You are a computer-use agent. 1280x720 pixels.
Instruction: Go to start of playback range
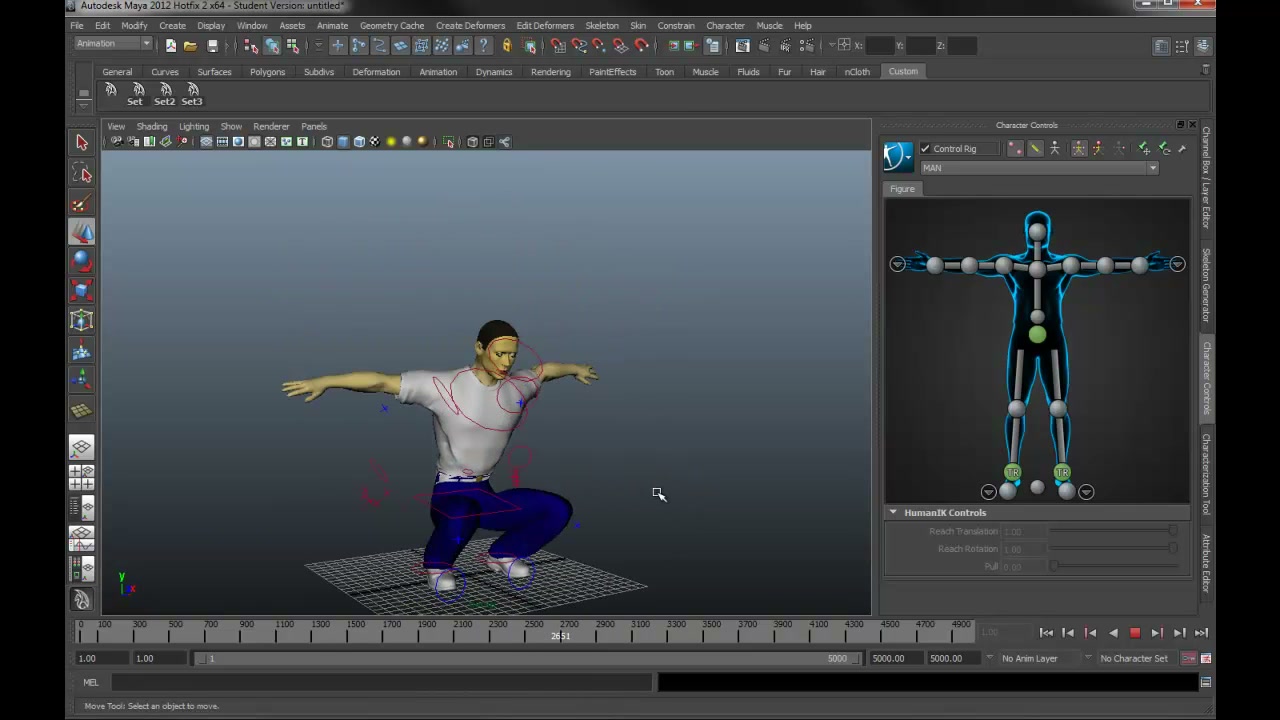[1046, 633]
